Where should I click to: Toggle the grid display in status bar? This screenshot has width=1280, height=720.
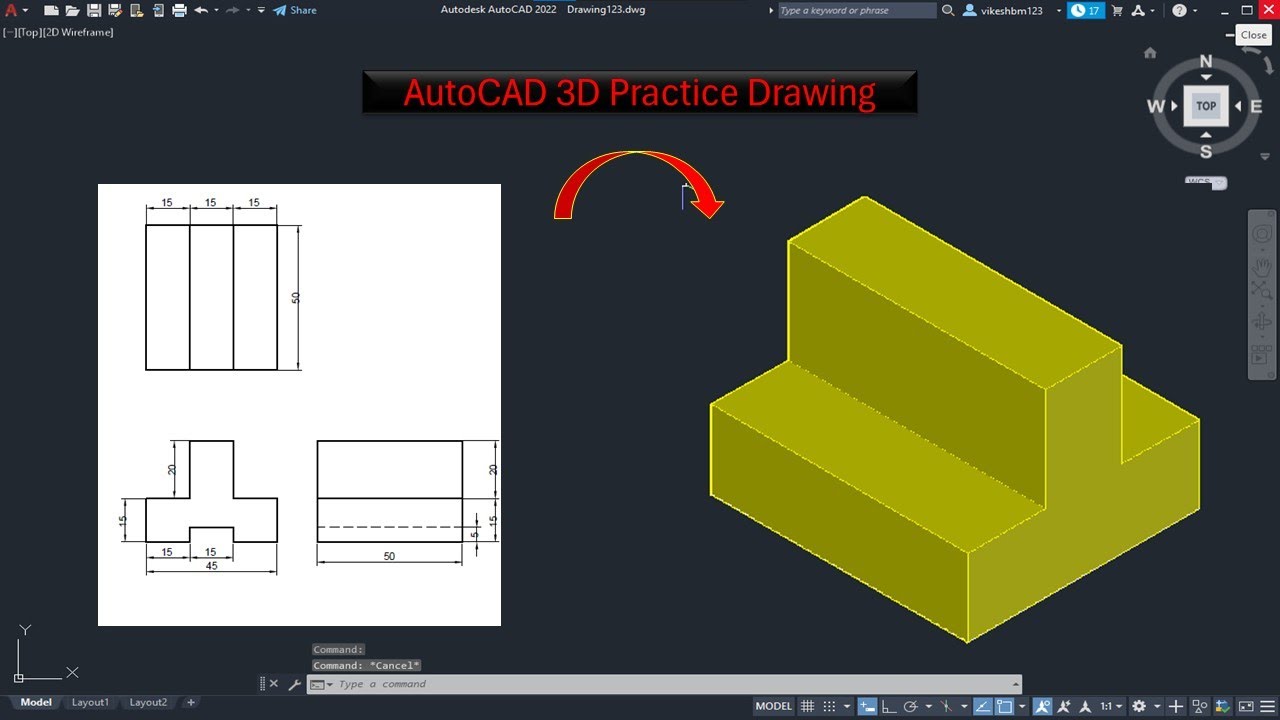[x=808, y=706]
